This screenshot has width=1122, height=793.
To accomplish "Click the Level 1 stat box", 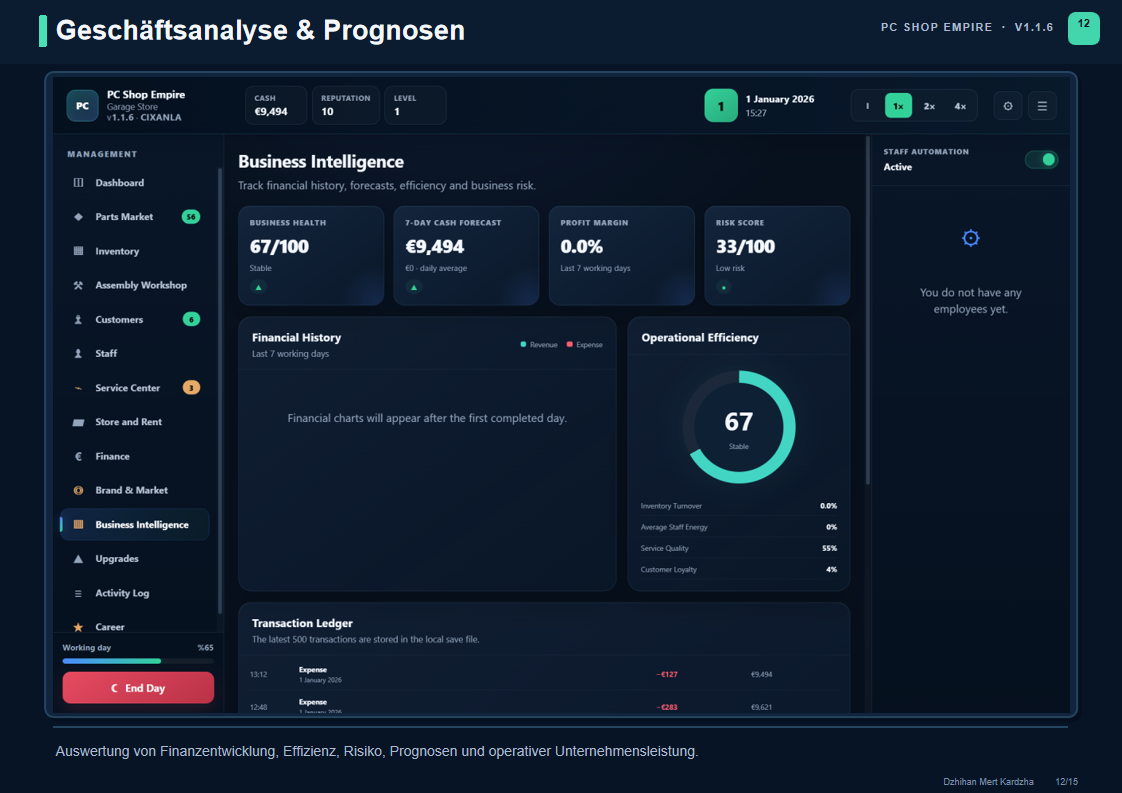I will coord(415,105).
